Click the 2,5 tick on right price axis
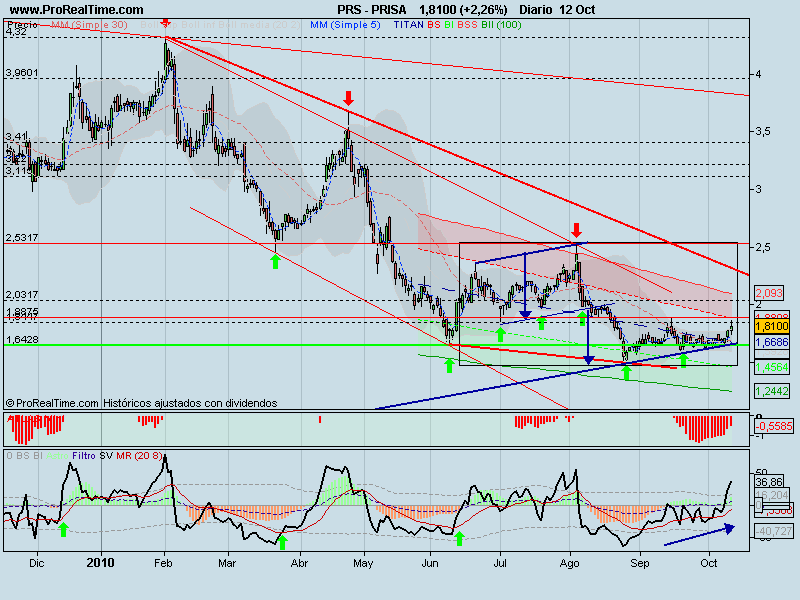The image size is (800, 600). [x=763, y=247]
